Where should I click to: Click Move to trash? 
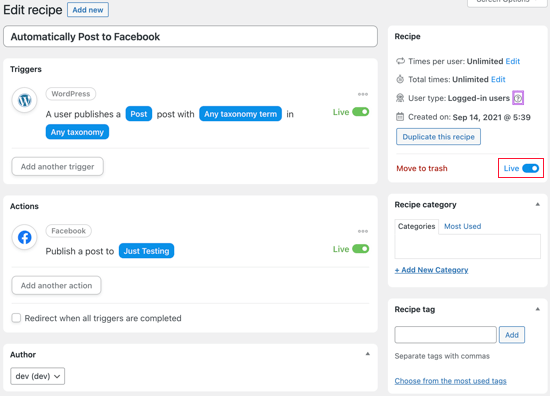[422, 168]
